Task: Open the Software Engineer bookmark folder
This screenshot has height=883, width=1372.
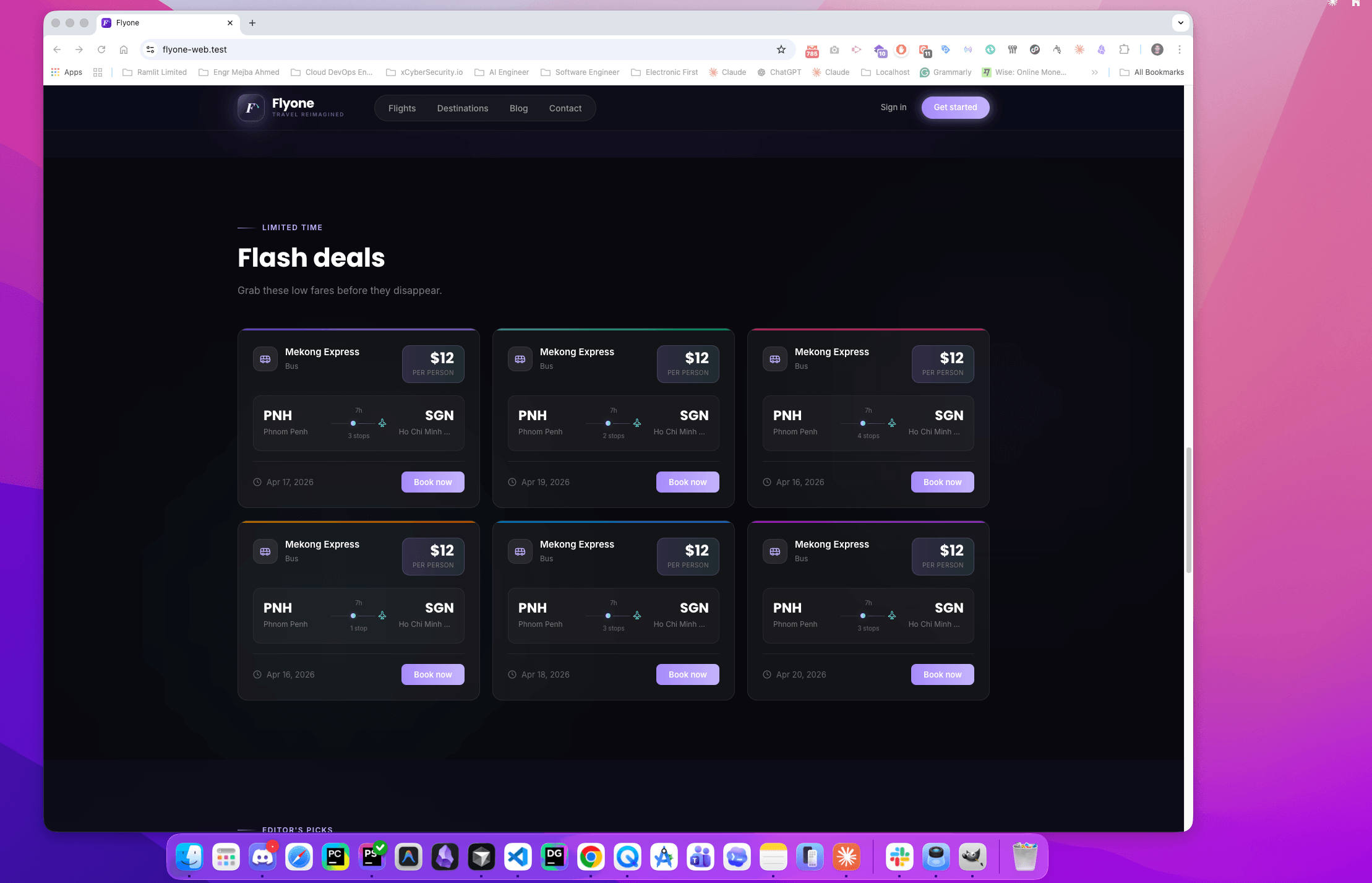Action: (580, 72)
